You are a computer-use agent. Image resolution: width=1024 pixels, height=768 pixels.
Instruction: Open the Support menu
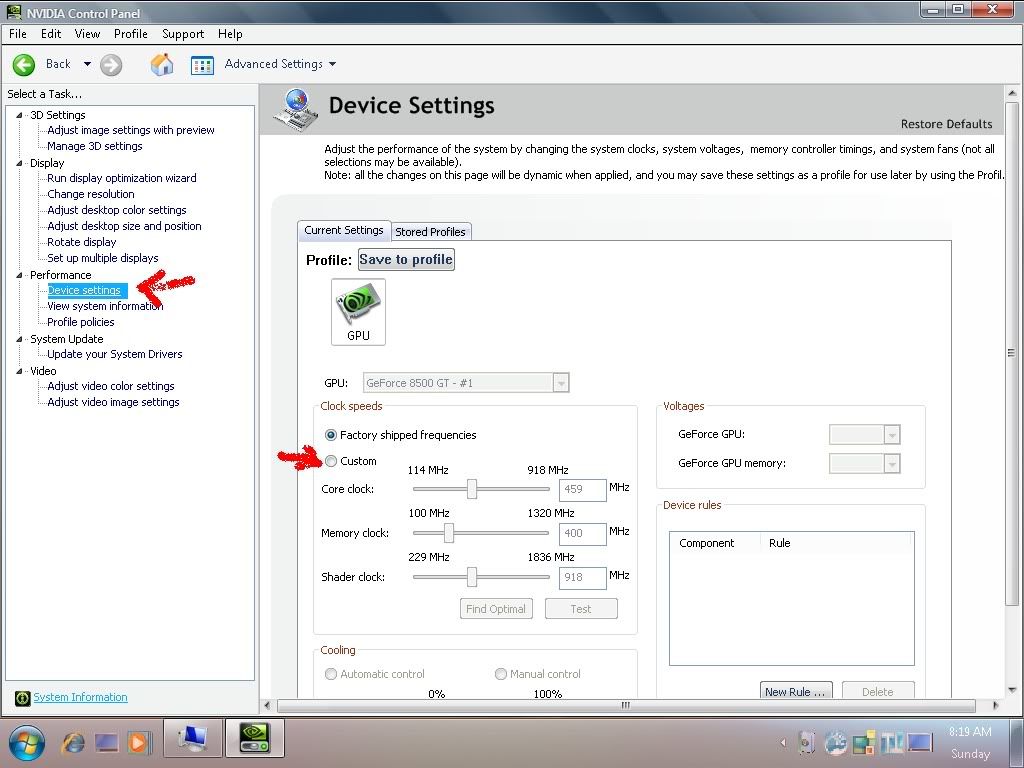[x=183, y=34]
